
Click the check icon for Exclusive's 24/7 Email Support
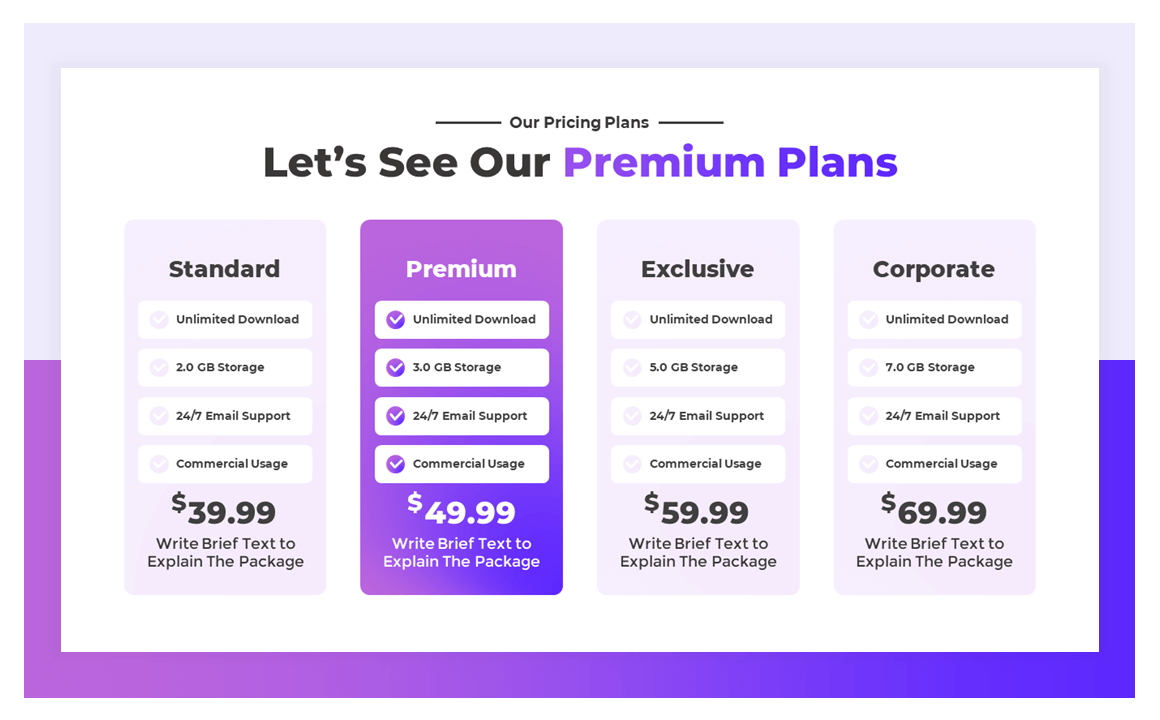click(x=631, y=416)
